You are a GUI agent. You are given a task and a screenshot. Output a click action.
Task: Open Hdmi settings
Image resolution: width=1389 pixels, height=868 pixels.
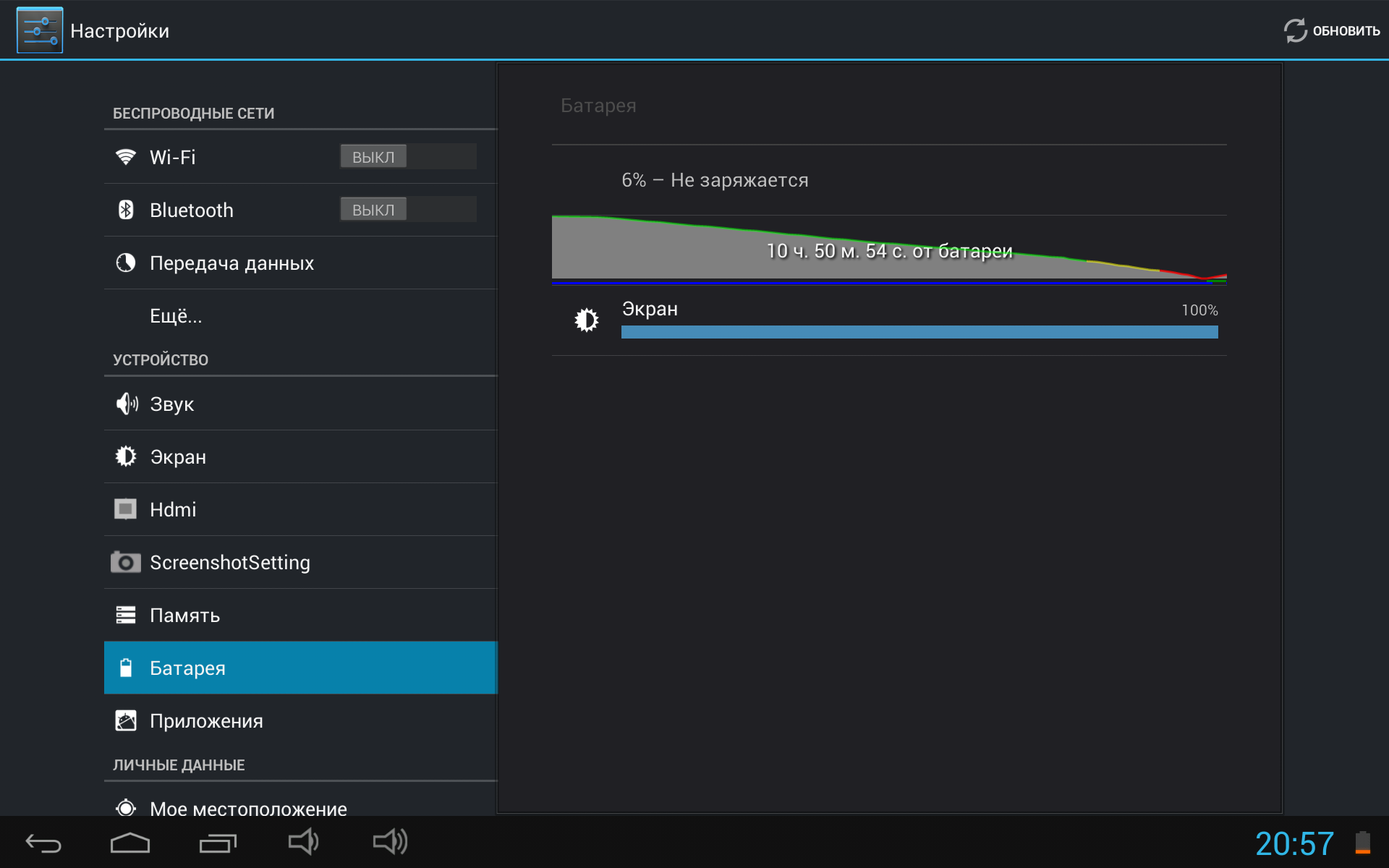301,509
